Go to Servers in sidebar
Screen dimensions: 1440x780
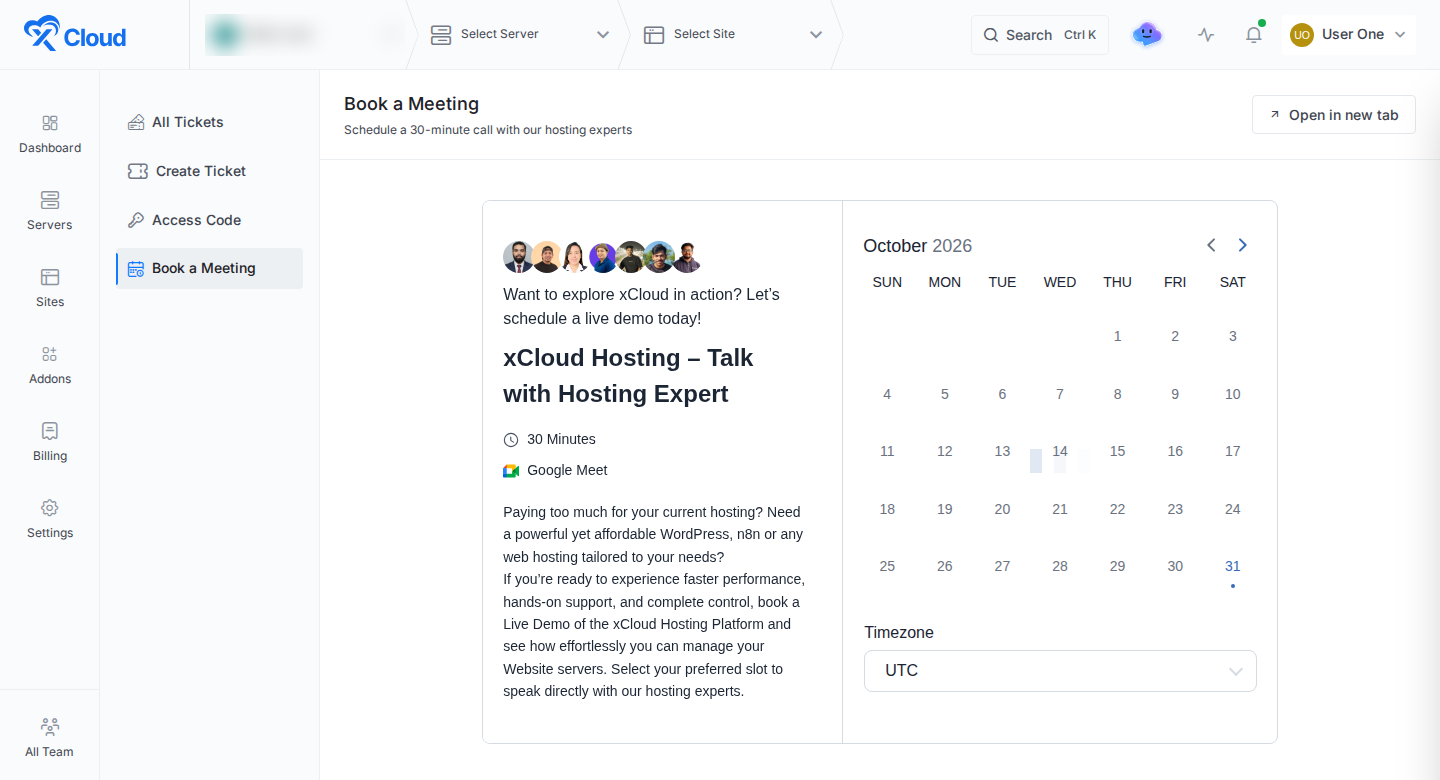[x=50, y=210]
